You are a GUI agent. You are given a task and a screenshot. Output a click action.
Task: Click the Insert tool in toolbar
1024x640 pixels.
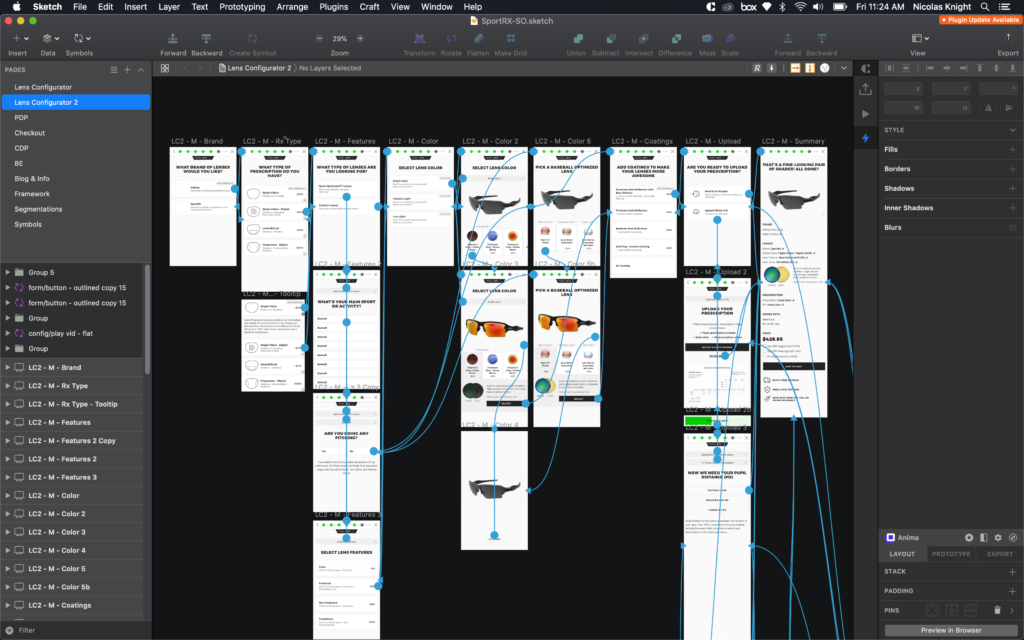tap(17, 38)
